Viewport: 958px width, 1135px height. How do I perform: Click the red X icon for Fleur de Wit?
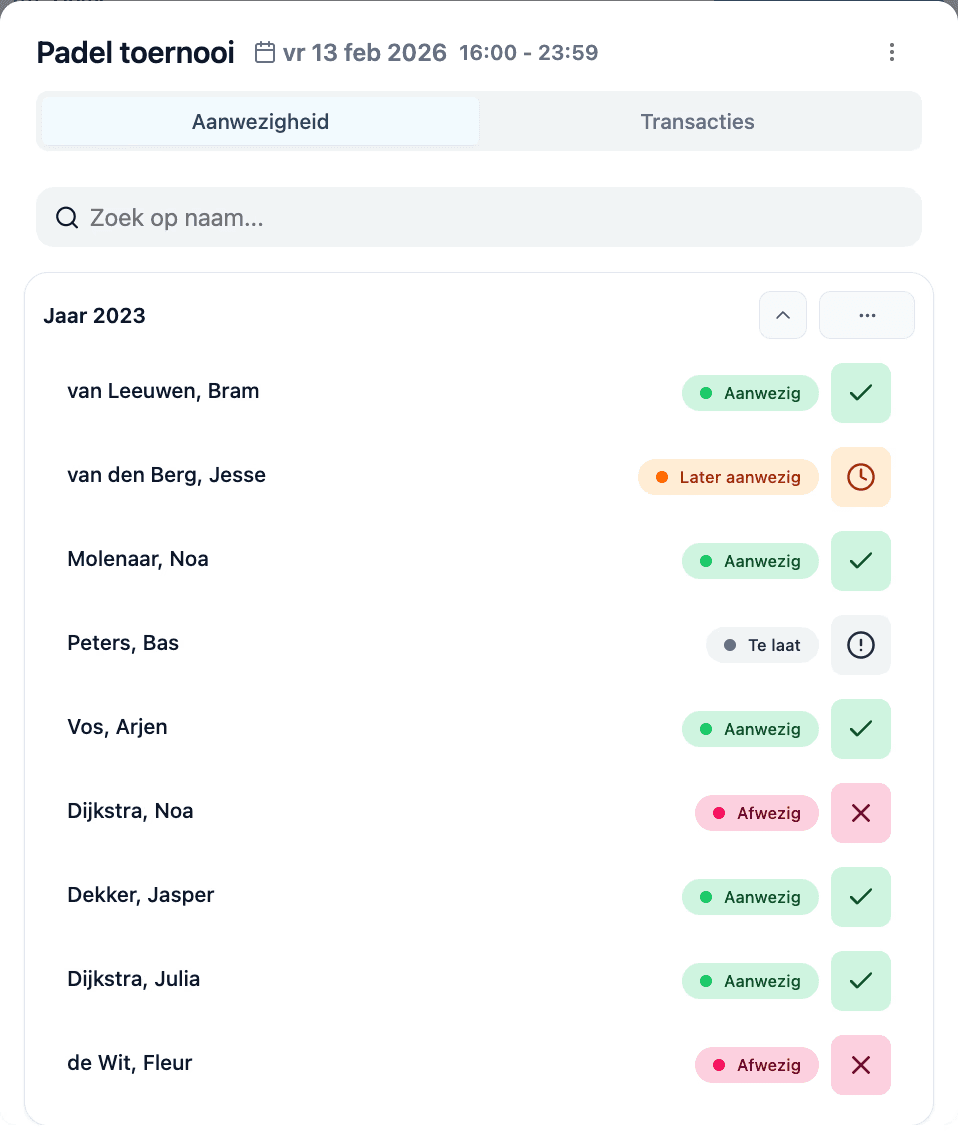pyautogui.click(x=860, y=1065)
